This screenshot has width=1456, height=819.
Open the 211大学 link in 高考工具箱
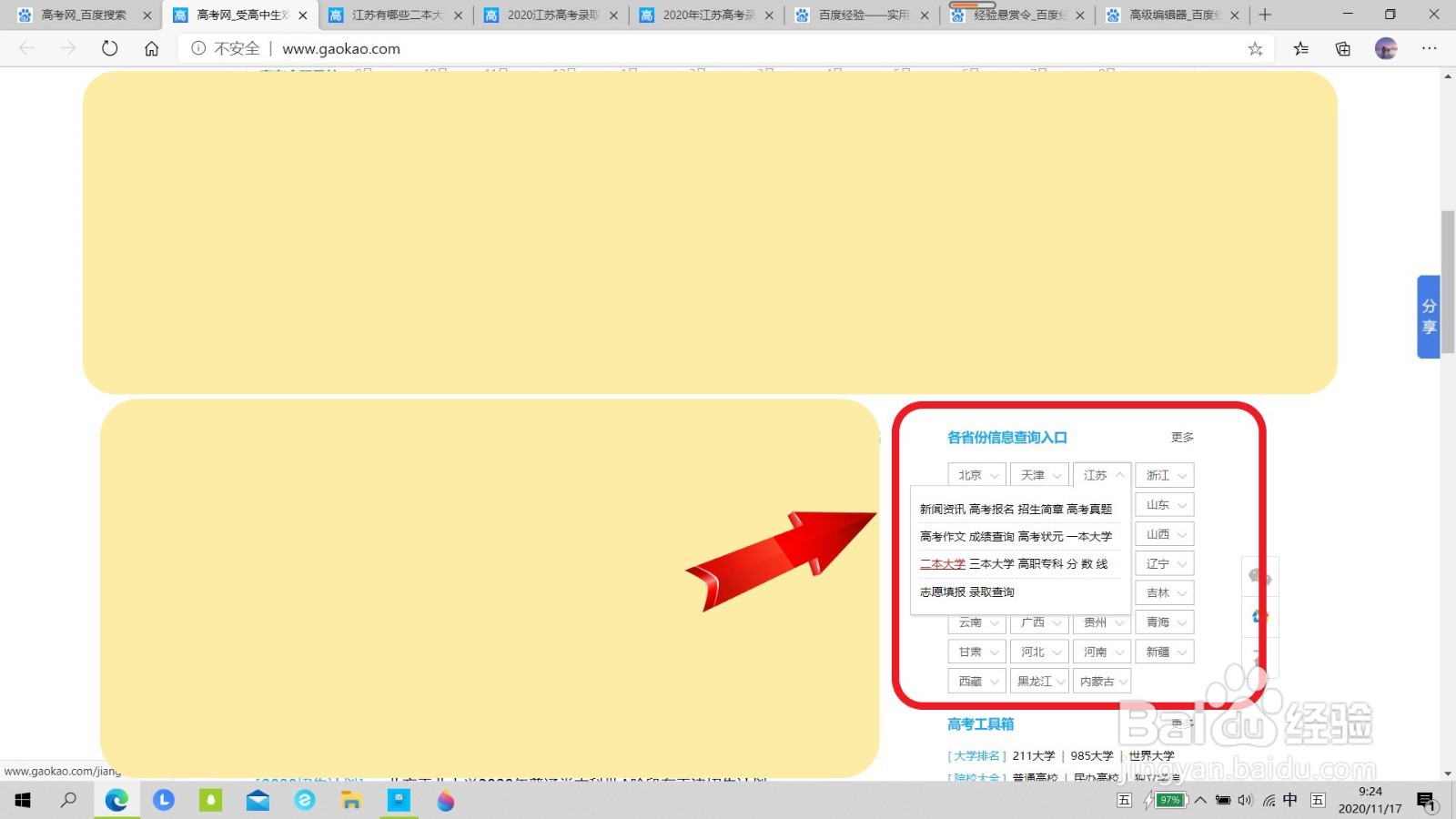click(x=1034, y=756)
